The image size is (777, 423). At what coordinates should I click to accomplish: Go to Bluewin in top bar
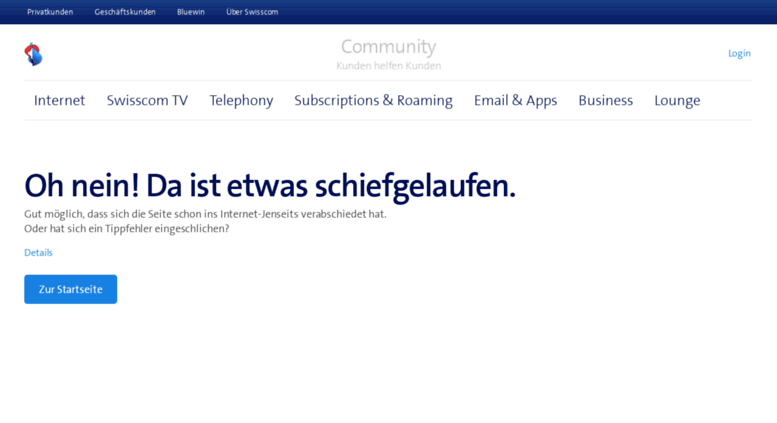(191, 12)
